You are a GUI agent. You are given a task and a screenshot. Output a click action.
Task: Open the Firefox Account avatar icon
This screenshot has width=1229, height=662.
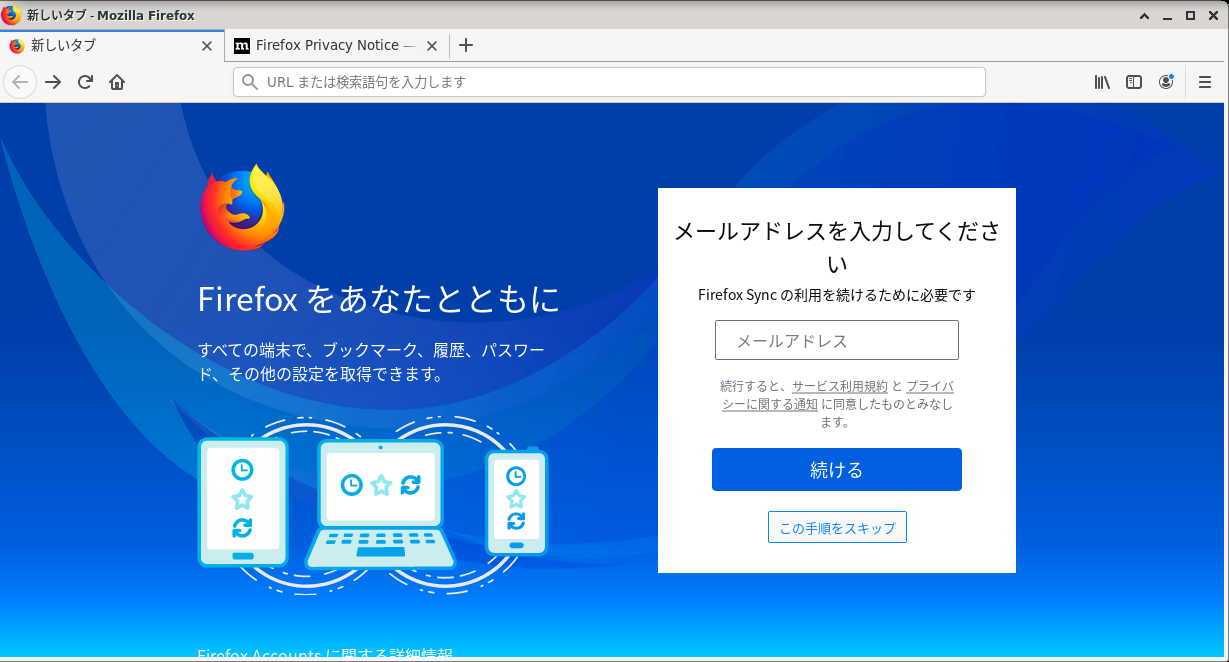tap(1166, 82)
